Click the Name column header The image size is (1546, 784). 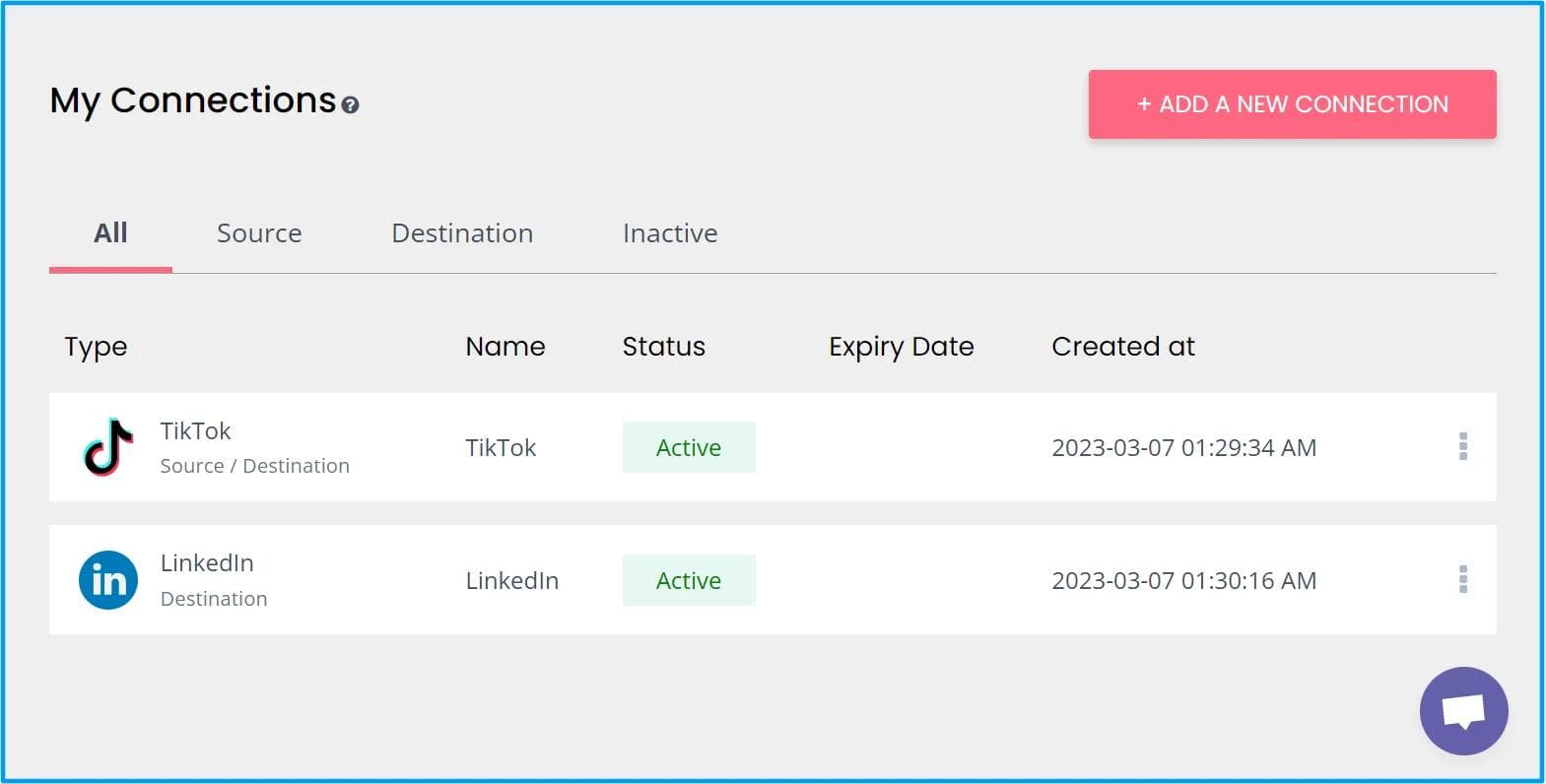coord(504,347)
